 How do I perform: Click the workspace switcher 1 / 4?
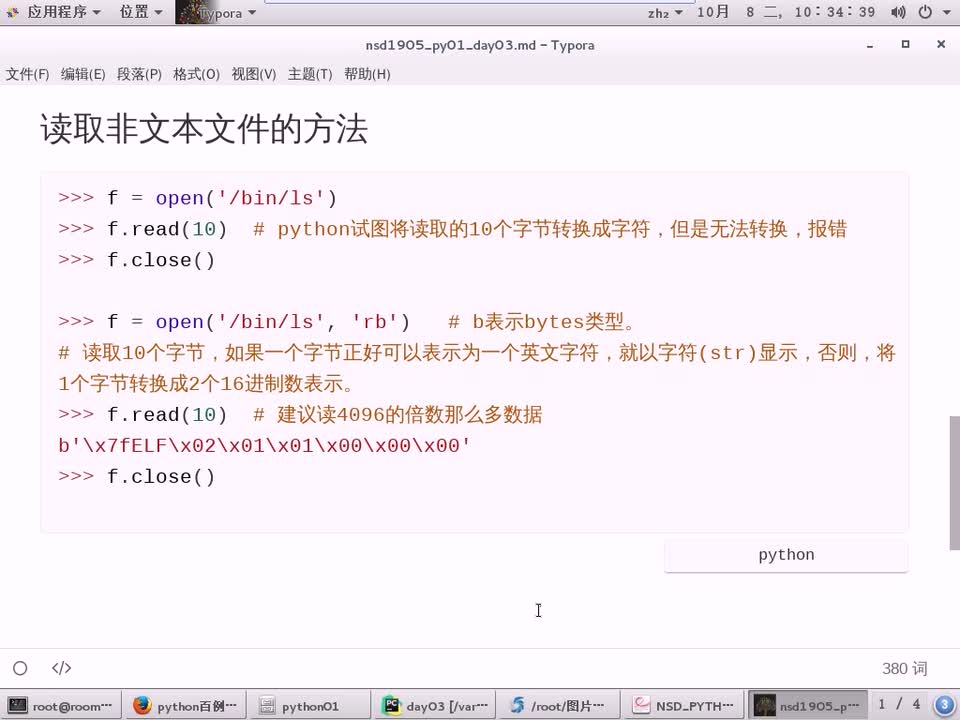[899, 705]
